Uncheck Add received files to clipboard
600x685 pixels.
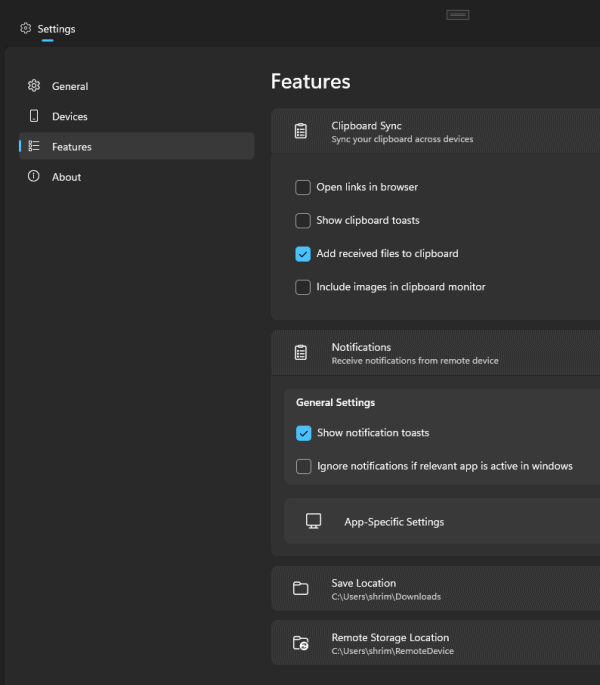point(303,254)
